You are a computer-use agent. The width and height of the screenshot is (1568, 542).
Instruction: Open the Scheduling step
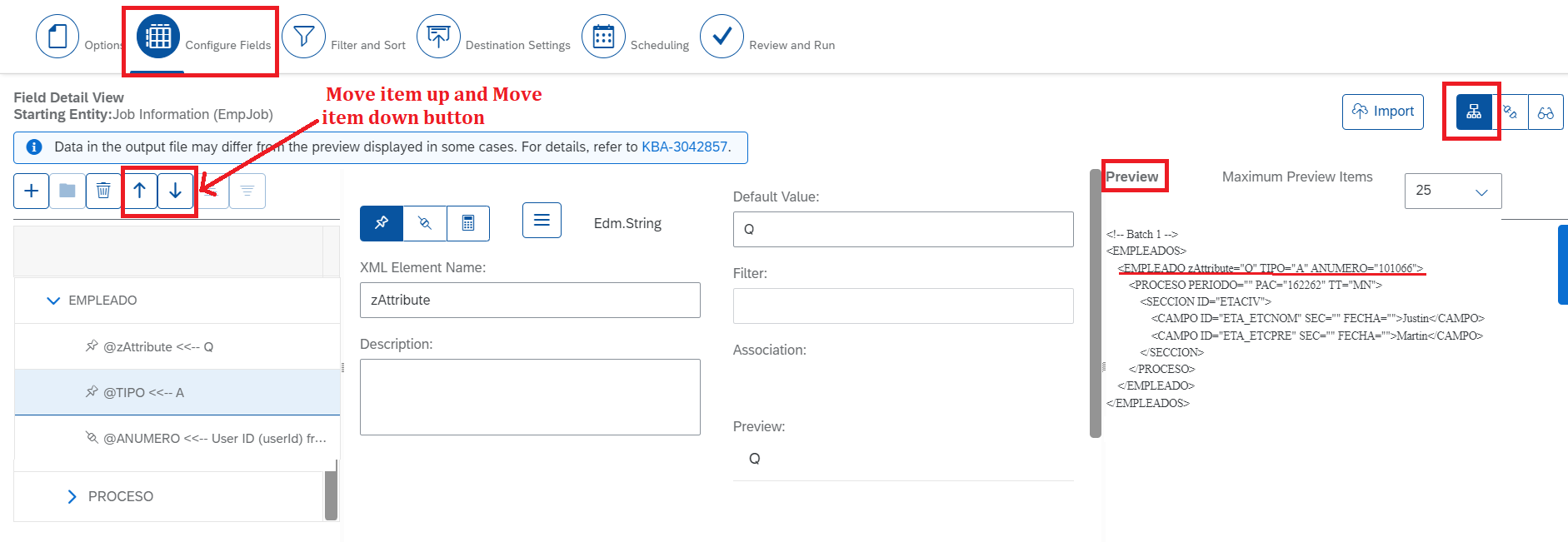[x=603, y=37]
